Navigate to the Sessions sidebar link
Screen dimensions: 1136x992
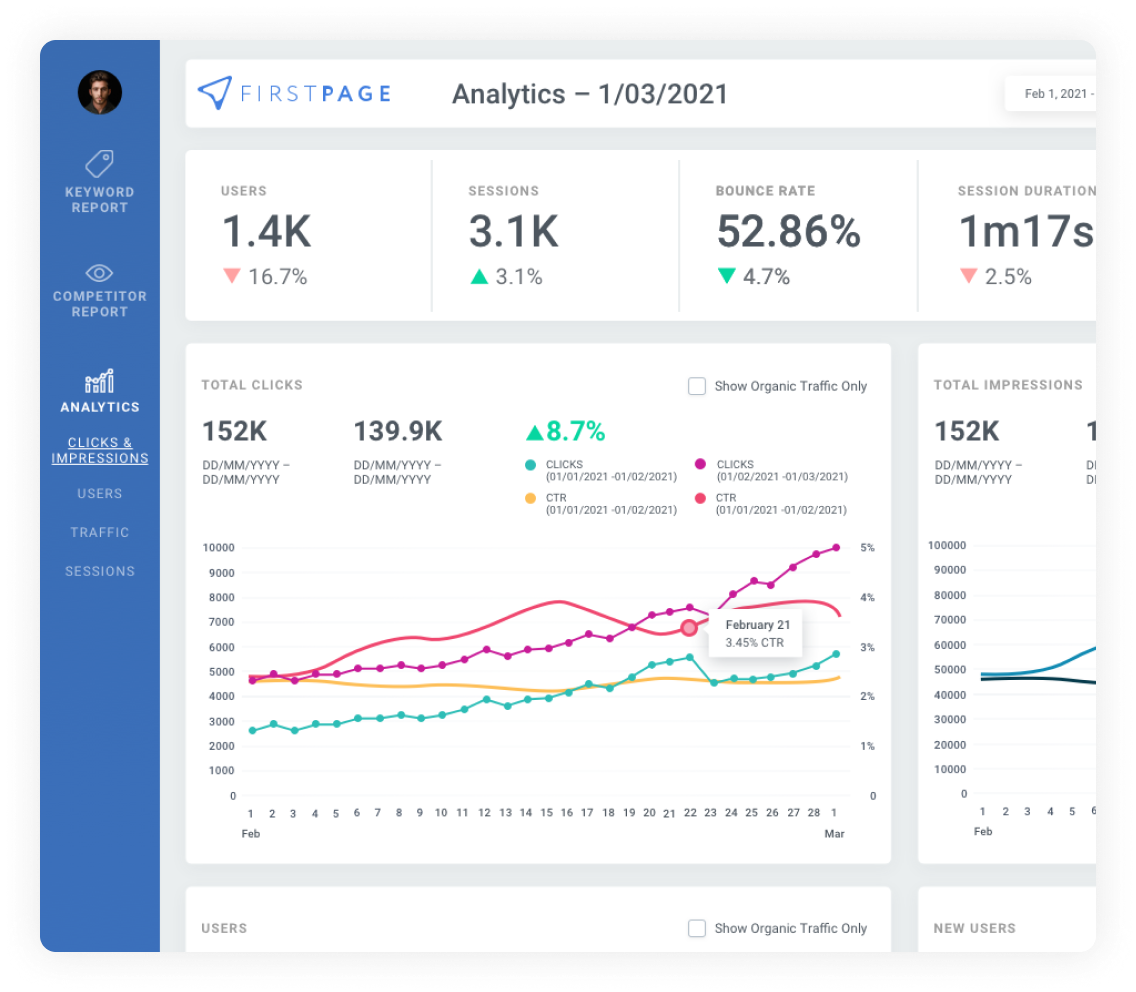[x=99, y=571]
